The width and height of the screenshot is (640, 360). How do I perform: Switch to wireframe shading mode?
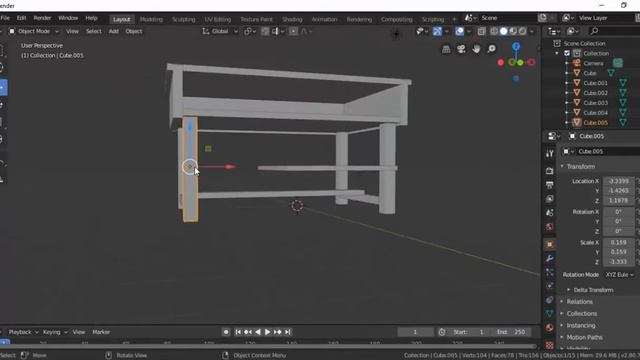coord(494,31)
